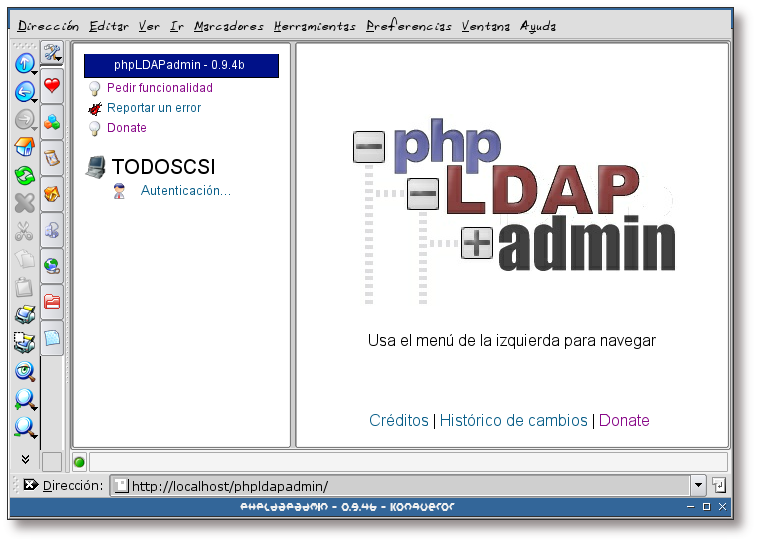Image resolution: width=757 pixels, height=543 pixels.
Task: Click the Reportar un error link
Action: pyautogui.click(x=154, y=108)
